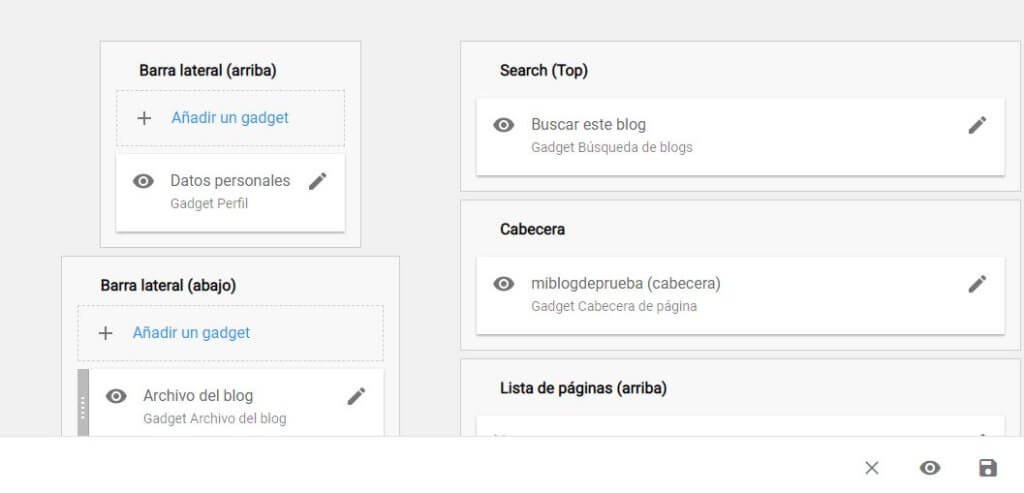Hide the Buscar este blog gadget
This screenshot has width=1024, height=493.
point(505,125)
